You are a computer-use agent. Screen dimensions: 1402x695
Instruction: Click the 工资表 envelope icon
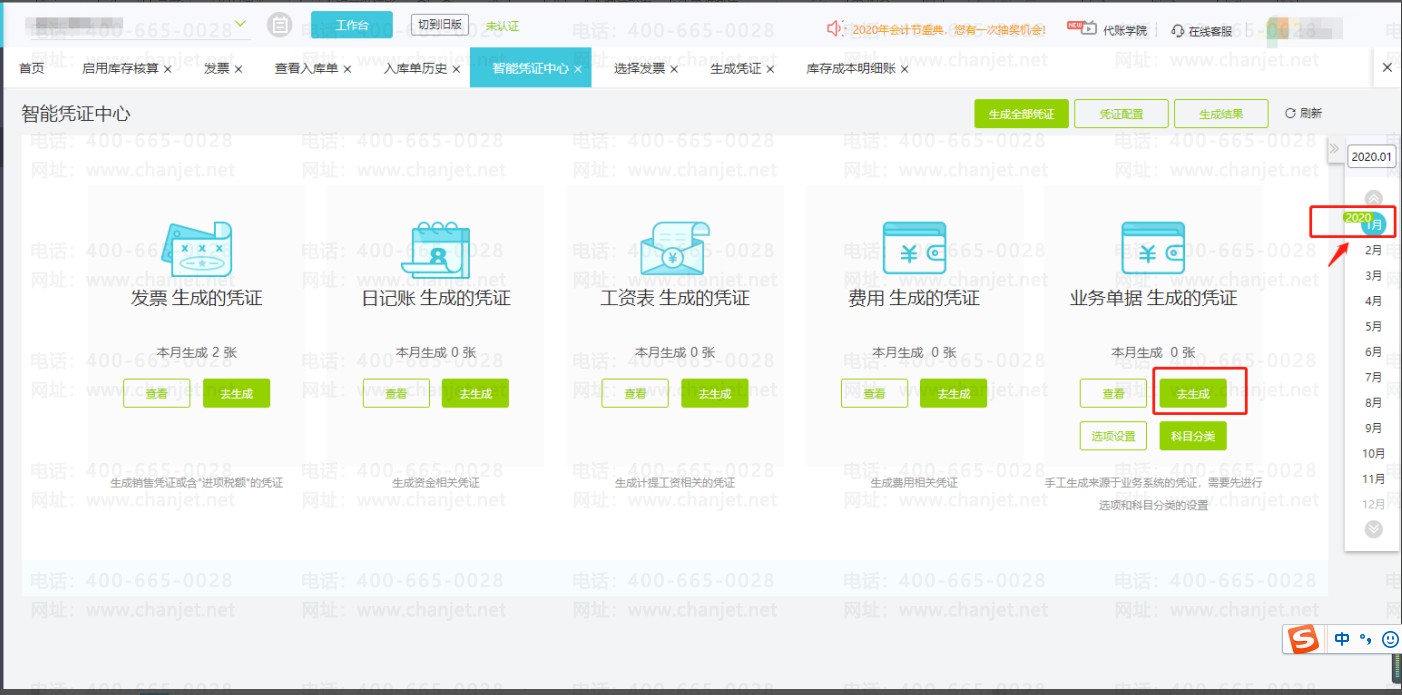click(673, 249)
